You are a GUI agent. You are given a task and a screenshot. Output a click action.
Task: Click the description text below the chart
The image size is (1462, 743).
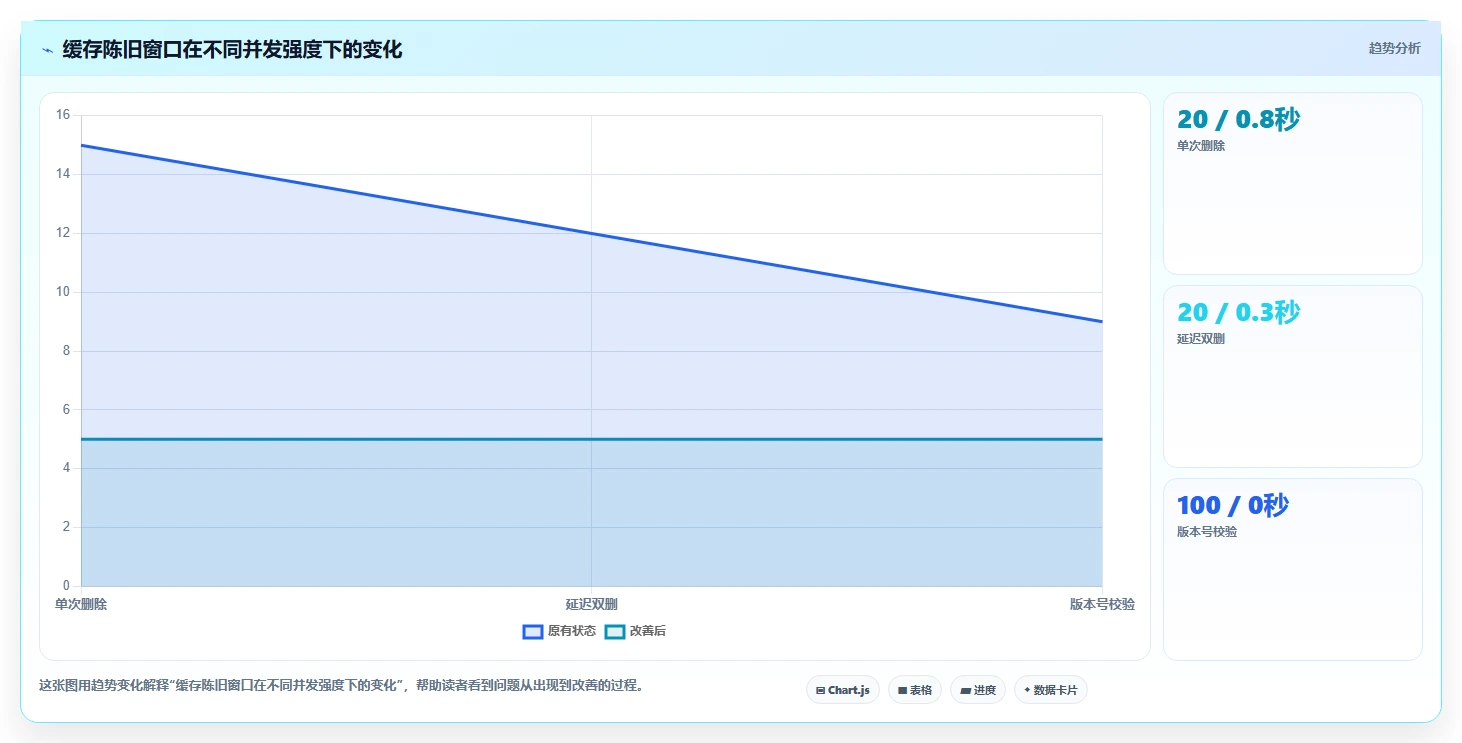[340, 685]
